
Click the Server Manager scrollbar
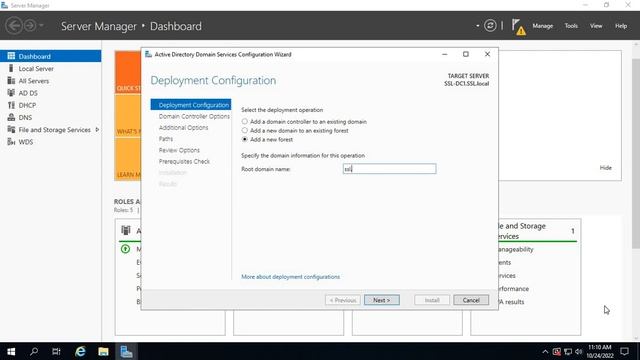click(636, 153)
